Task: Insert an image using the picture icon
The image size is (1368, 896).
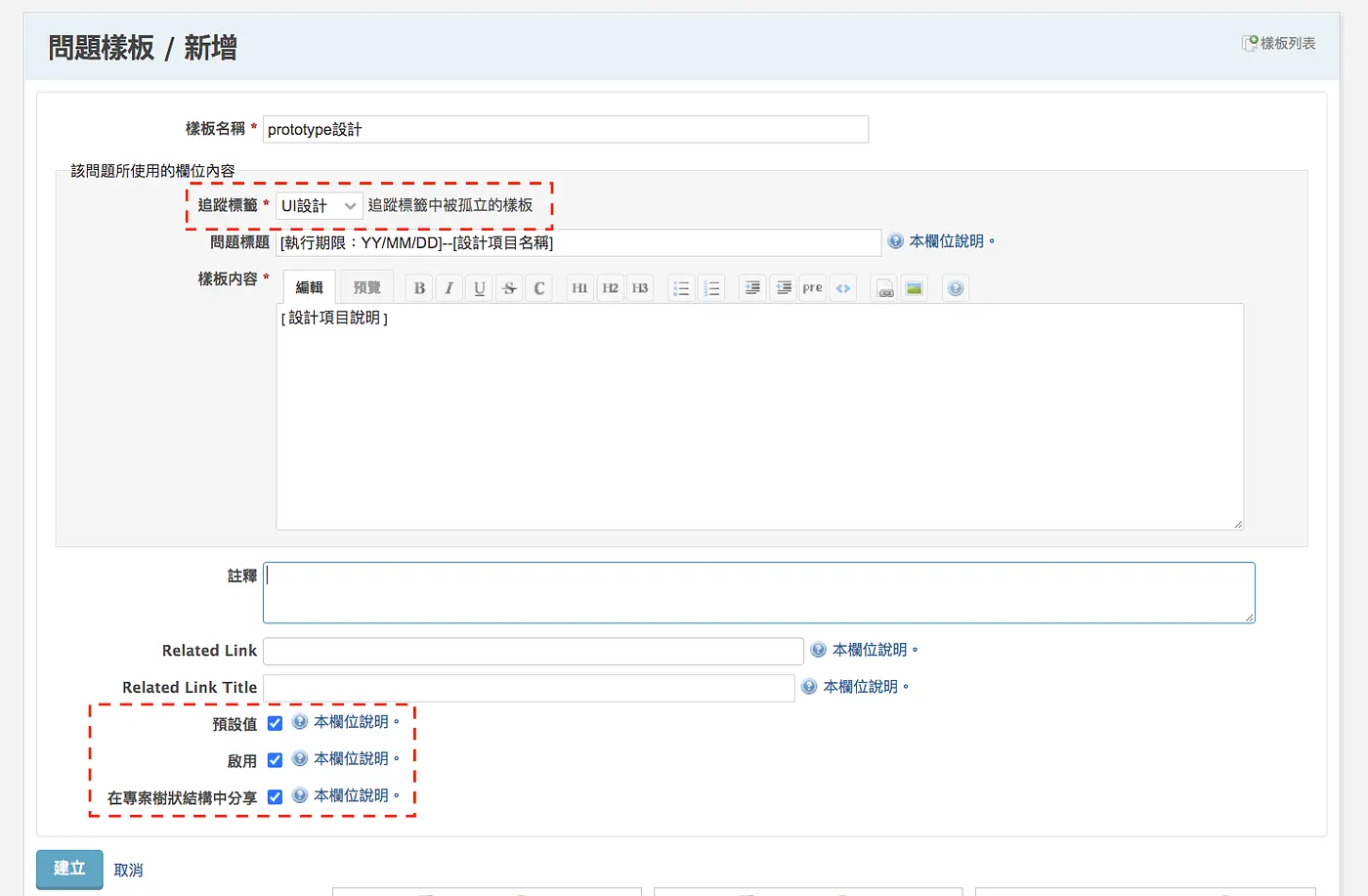Action: pos(915,288)
